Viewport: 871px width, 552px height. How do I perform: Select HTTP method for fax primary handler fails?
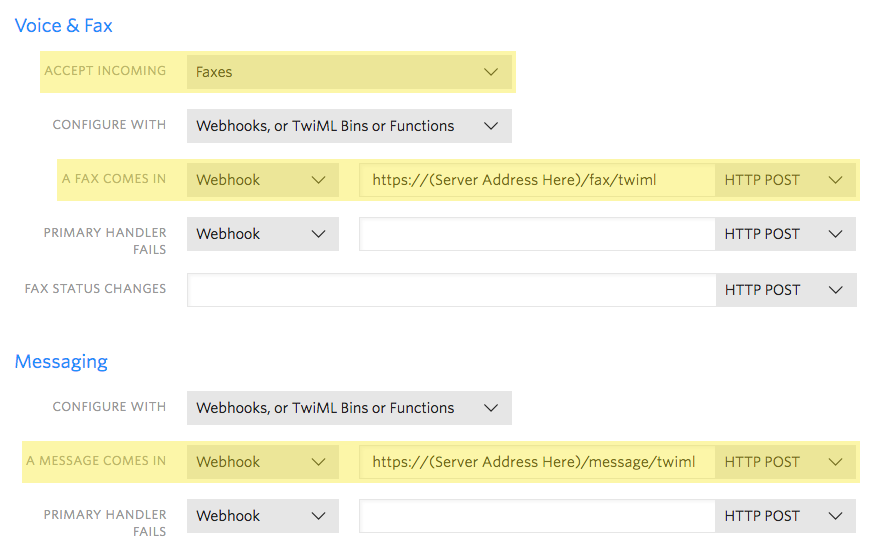click(785, 234)
